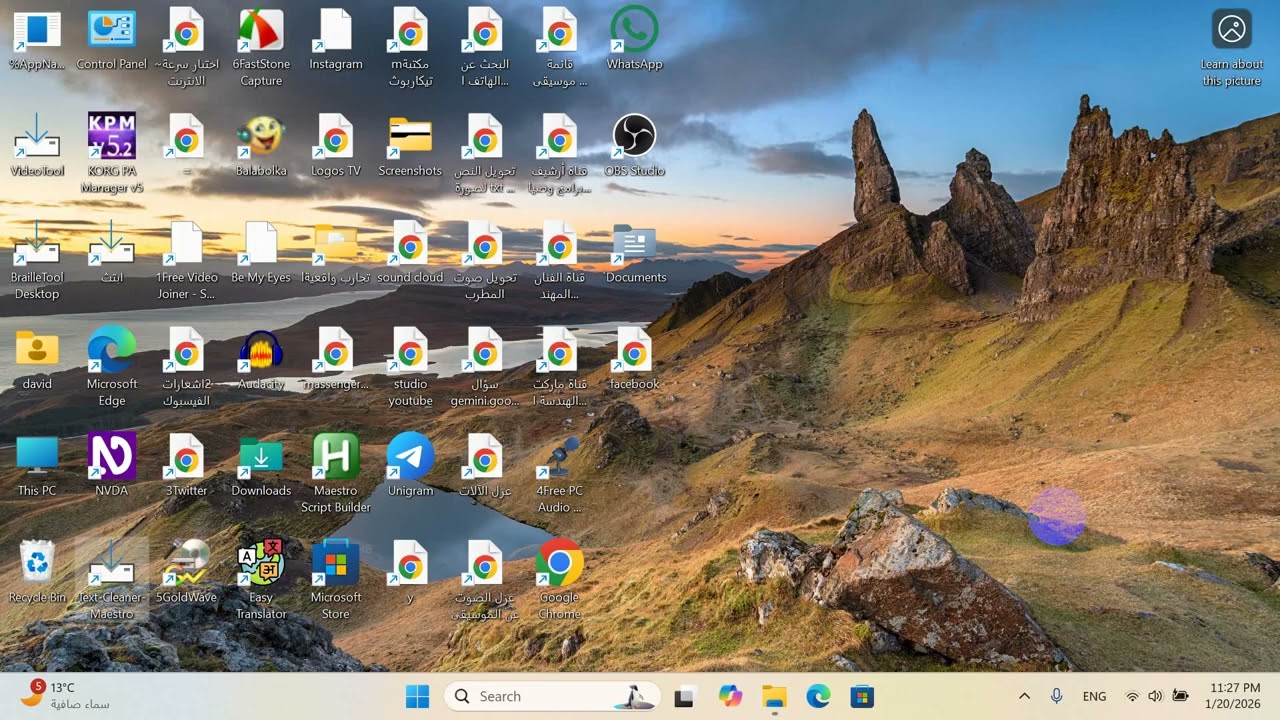Open the ENG language switcher
The height and width of the screenshot is (720, 1280).
1094,696
